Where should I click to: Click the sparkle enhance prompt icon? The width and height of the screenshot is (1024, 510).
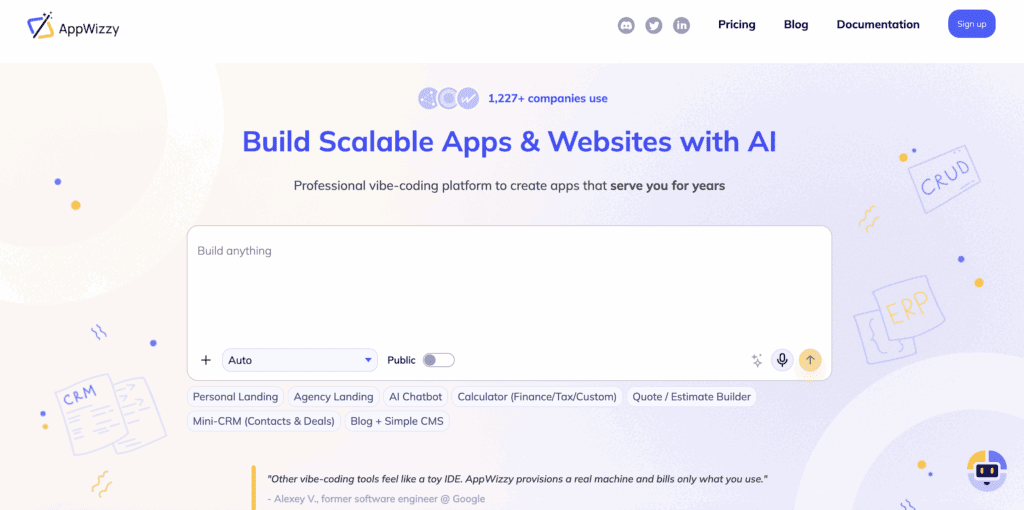point(757,360)
